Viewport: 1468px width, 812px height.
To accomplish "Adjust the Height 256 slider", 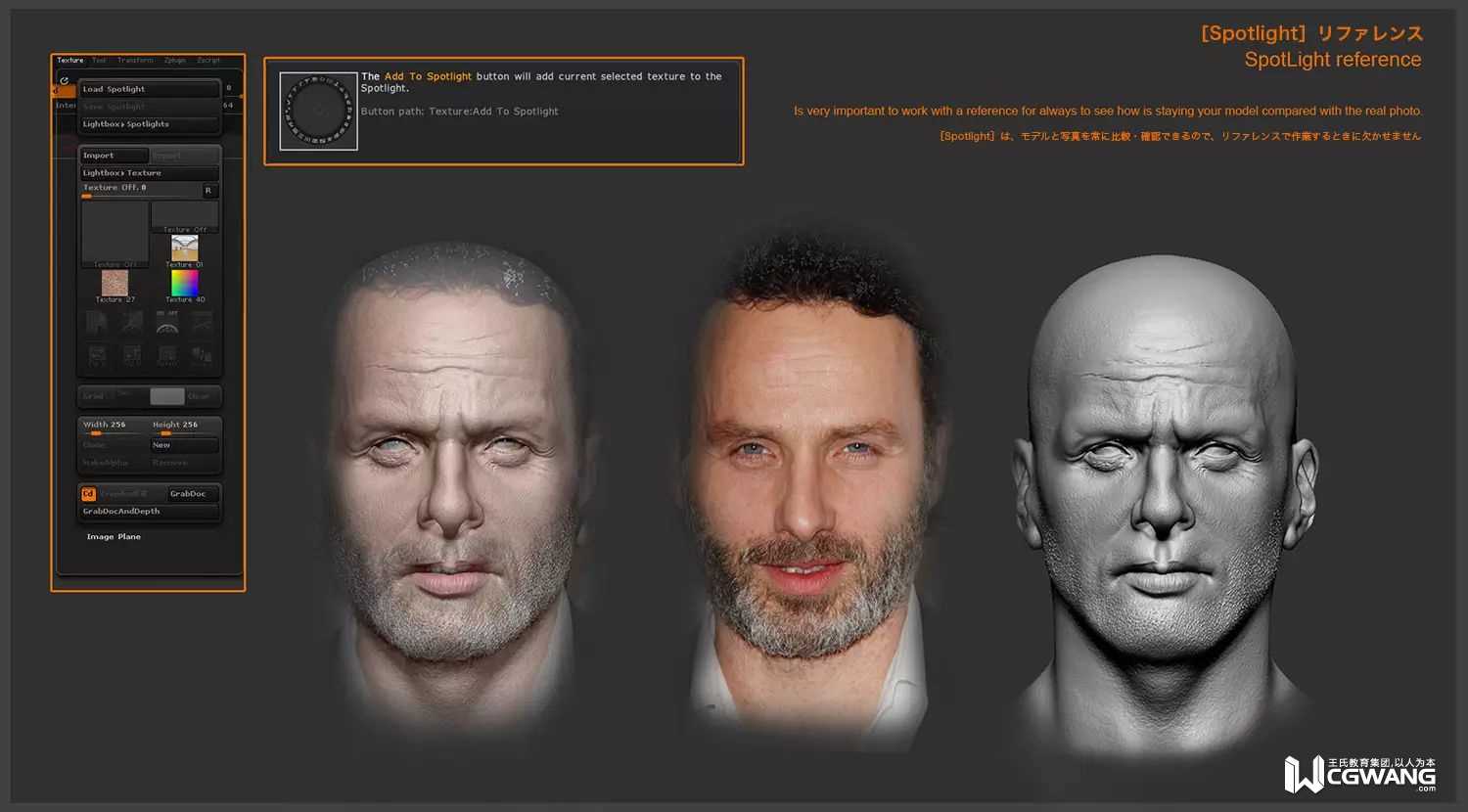I will 184,427.
